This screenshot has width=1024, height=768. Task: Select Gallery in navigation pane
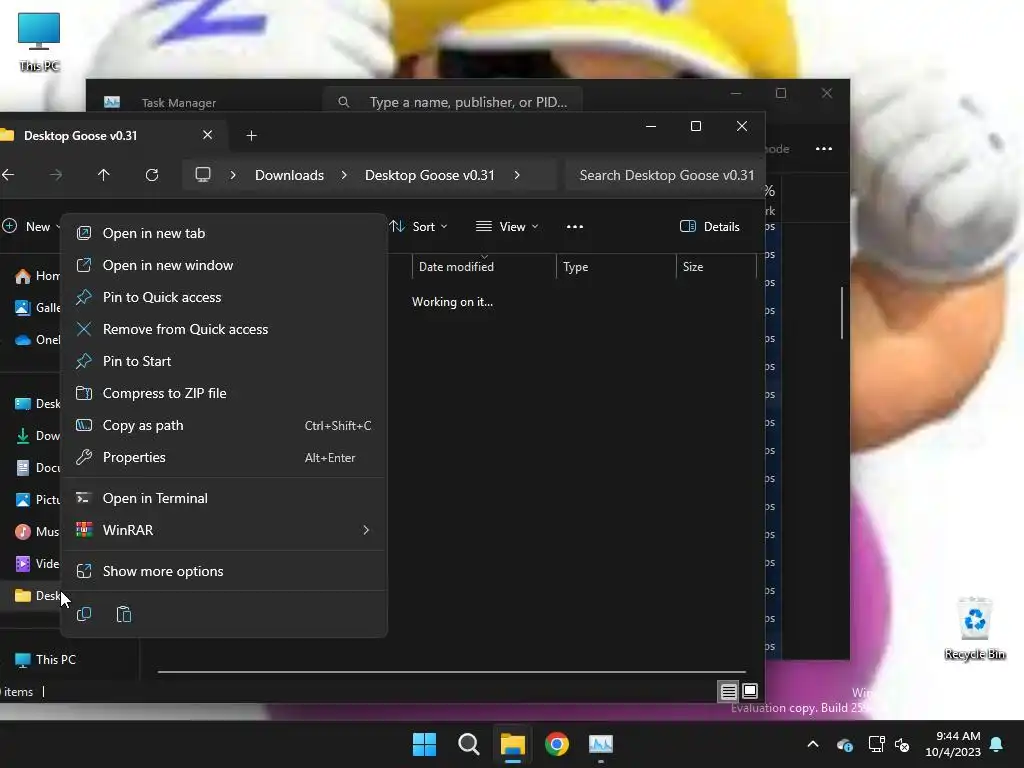tap(37, 308)
